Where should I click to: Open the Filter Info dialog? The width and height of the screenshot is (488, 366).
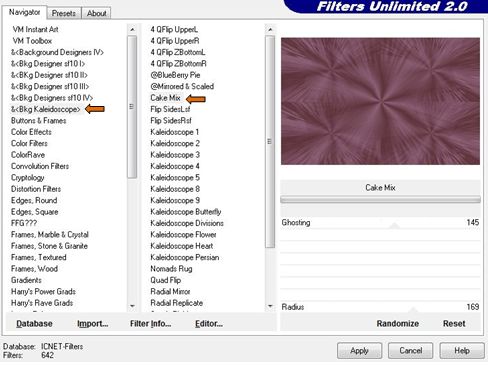tap(150, 324)
